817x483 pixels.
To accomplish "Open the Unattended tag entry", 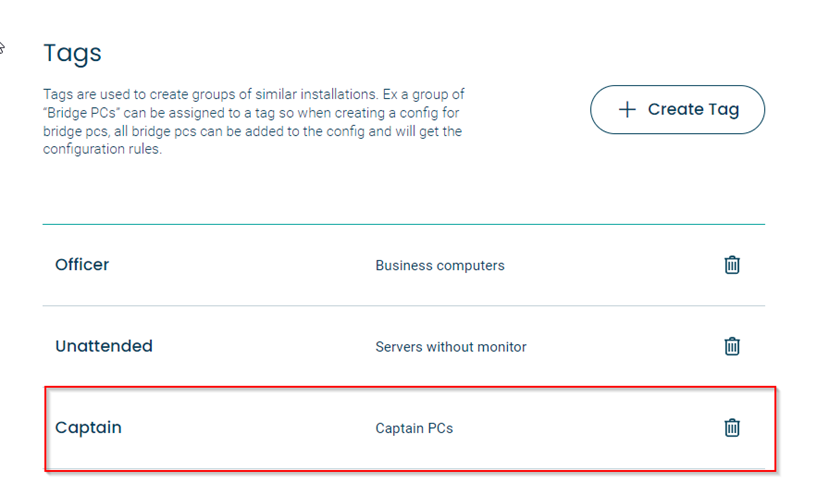I will [104, 346].
